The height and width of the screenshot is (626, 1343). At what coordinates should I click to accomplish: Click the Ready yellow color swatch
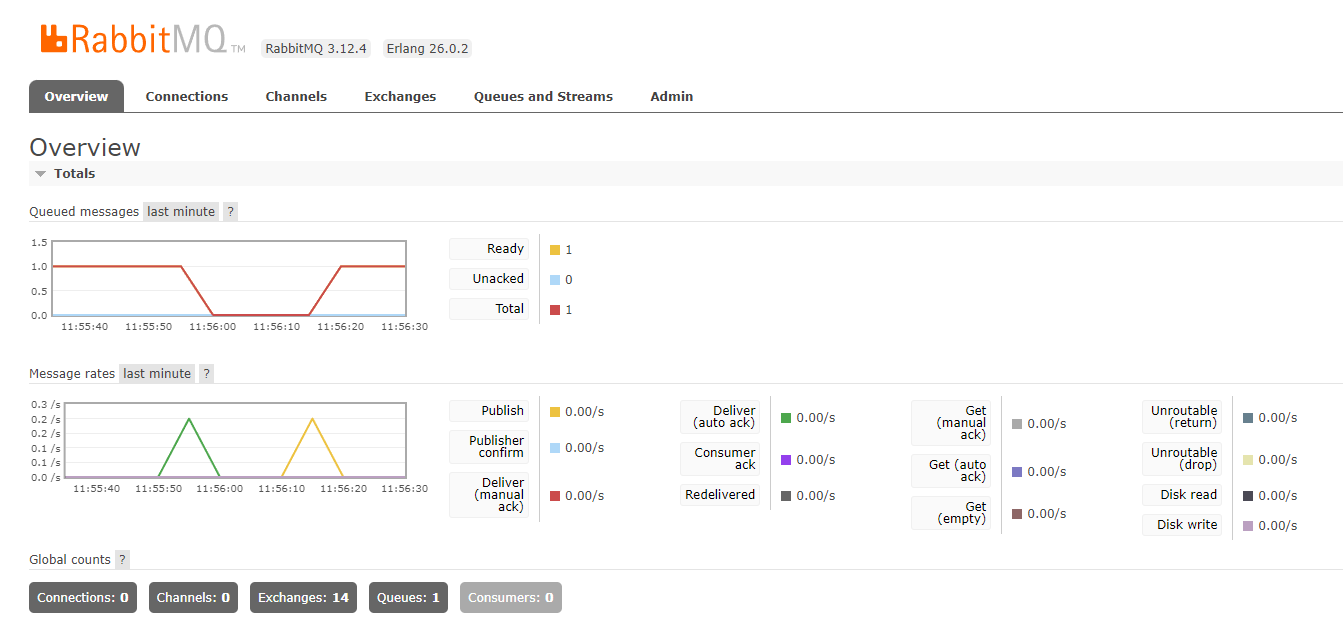(555, 250)
